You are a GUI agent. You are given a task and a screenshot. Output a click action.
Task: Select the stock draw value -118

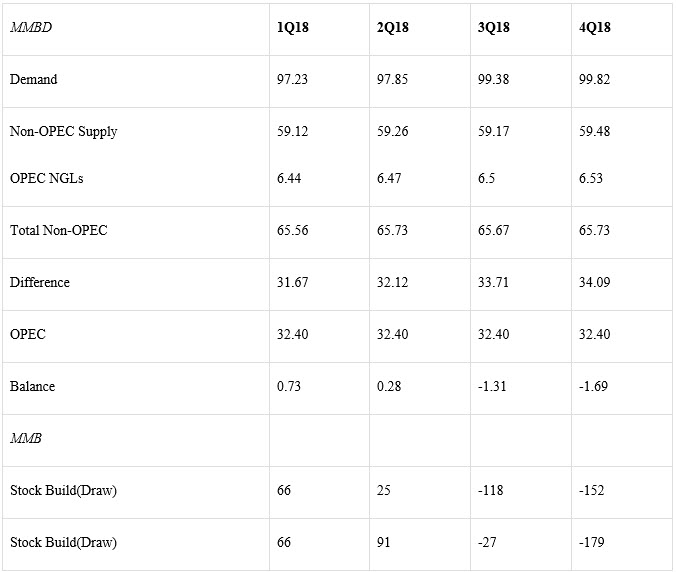pos(490,490)
